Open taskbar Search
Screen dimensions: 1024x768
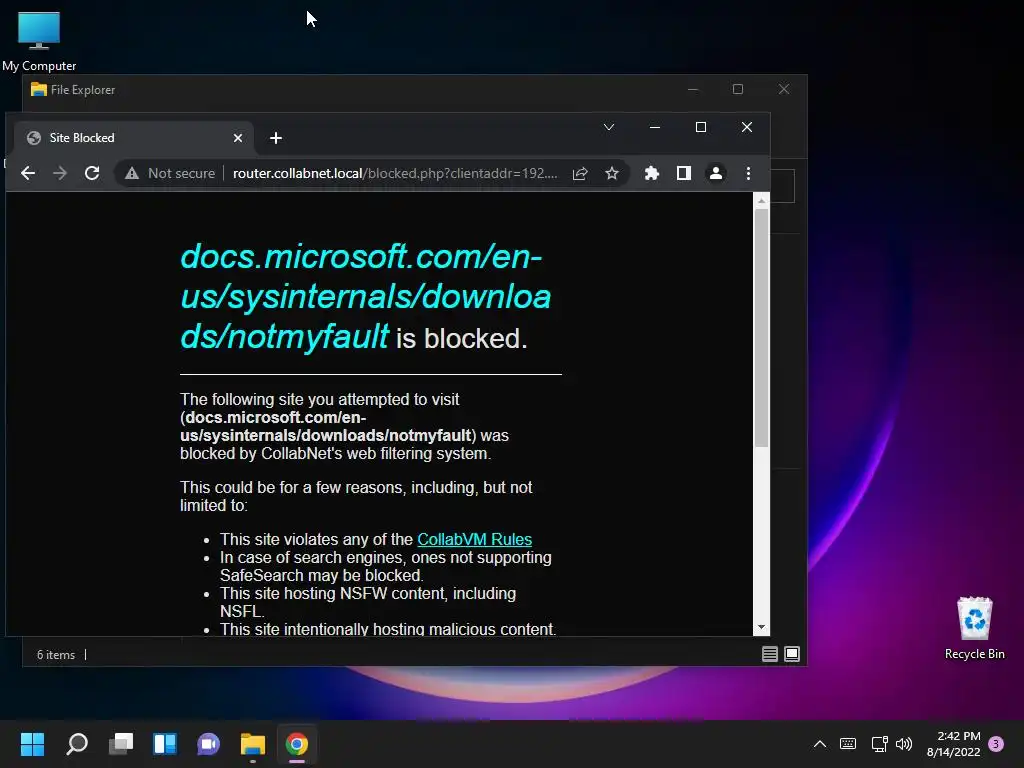(77, 744)
